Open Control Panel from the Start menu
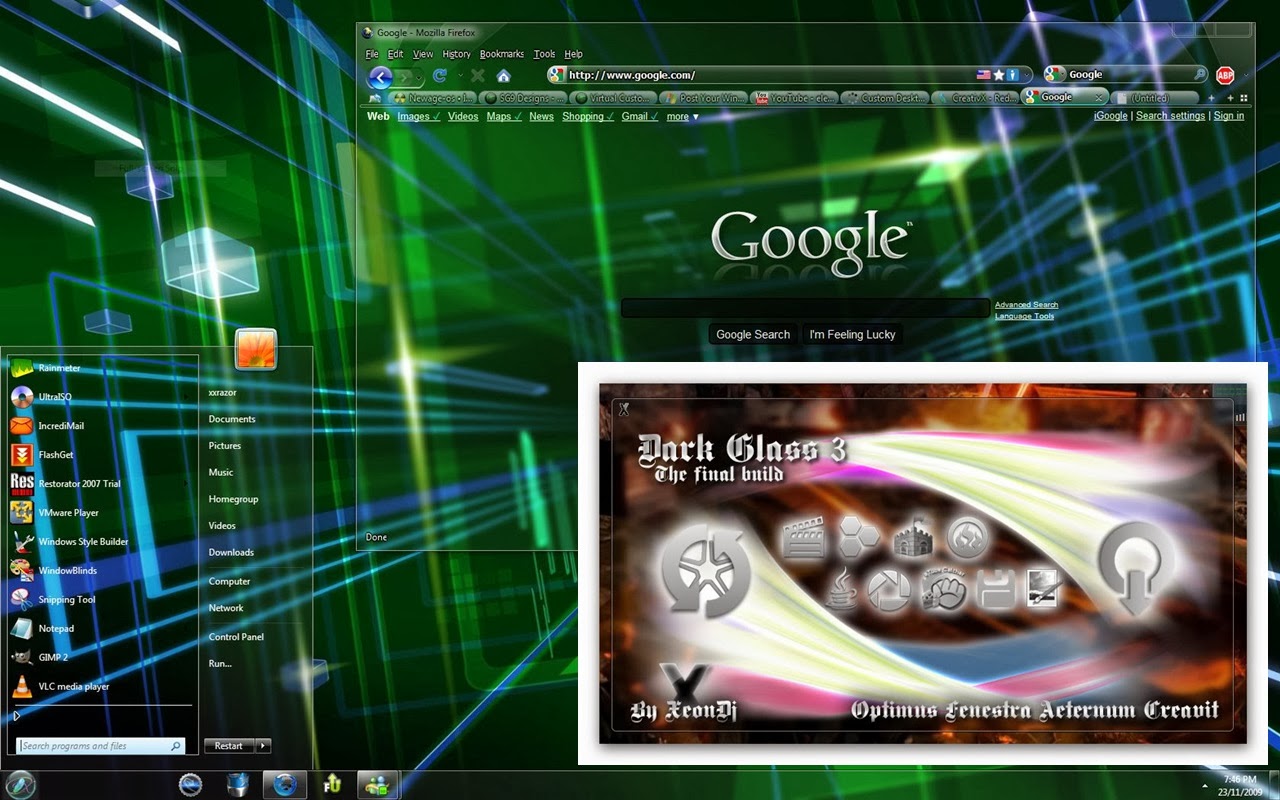 tap(236, 637)
